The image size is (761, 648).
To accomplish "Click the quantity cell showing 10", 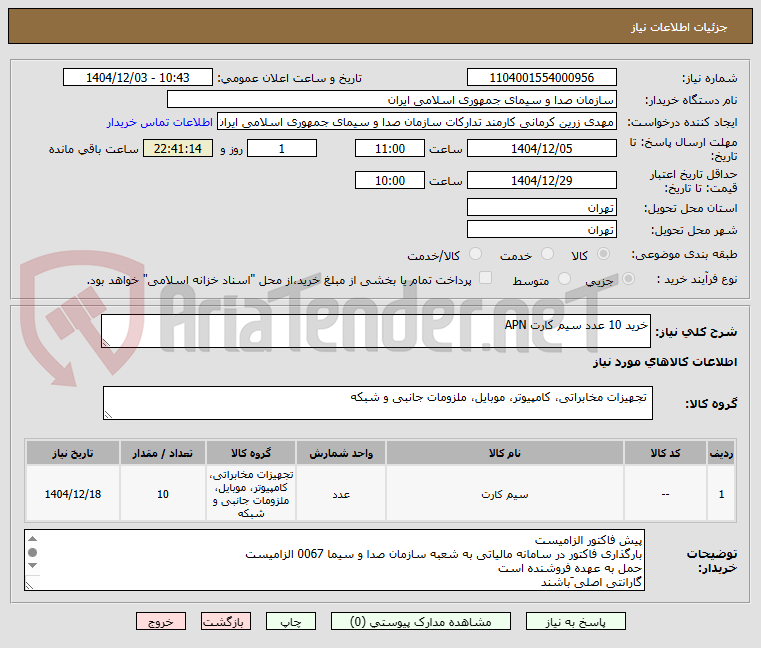I will click(163, 494).
